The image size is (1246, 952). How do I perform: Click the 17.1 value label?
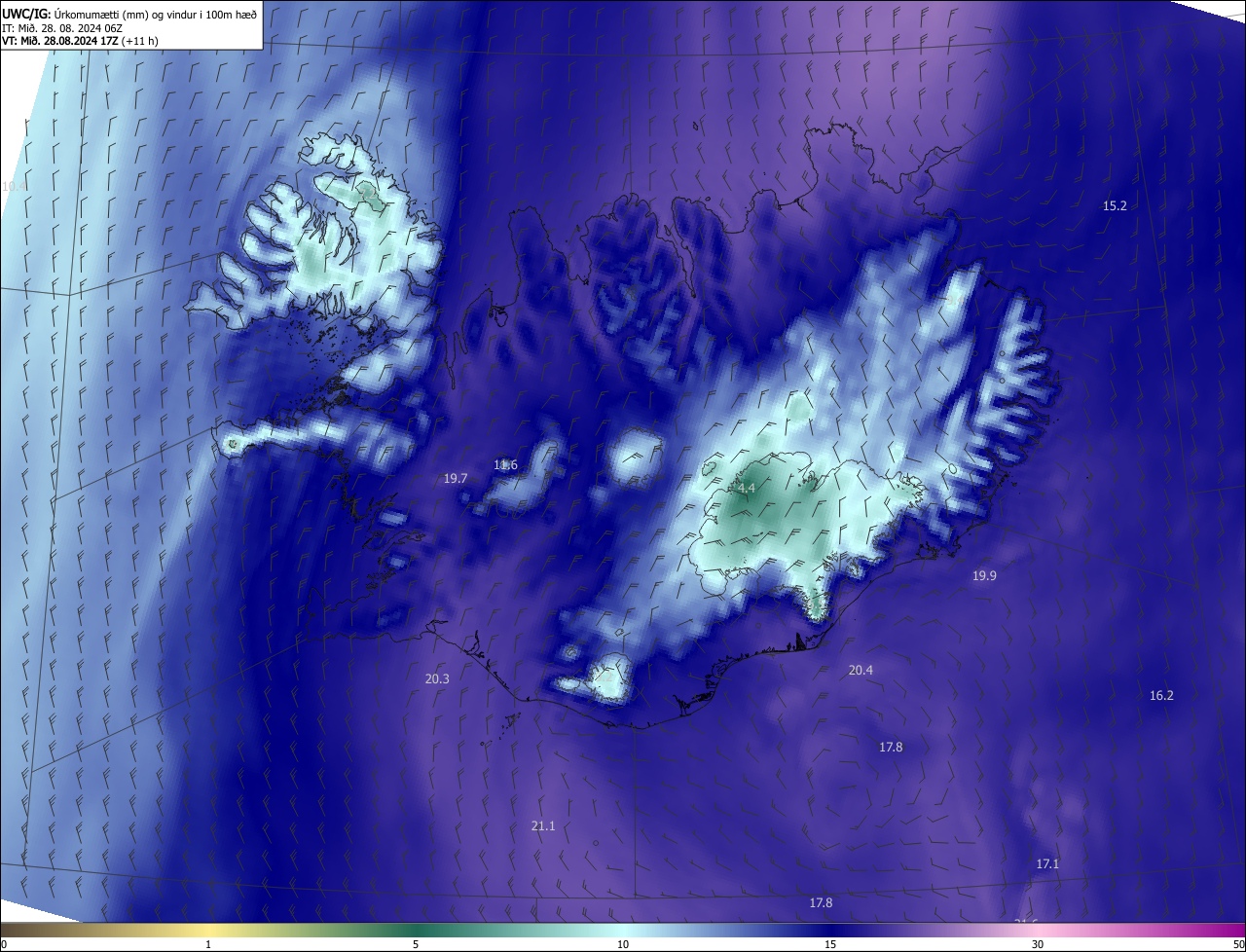point(1047,863)
